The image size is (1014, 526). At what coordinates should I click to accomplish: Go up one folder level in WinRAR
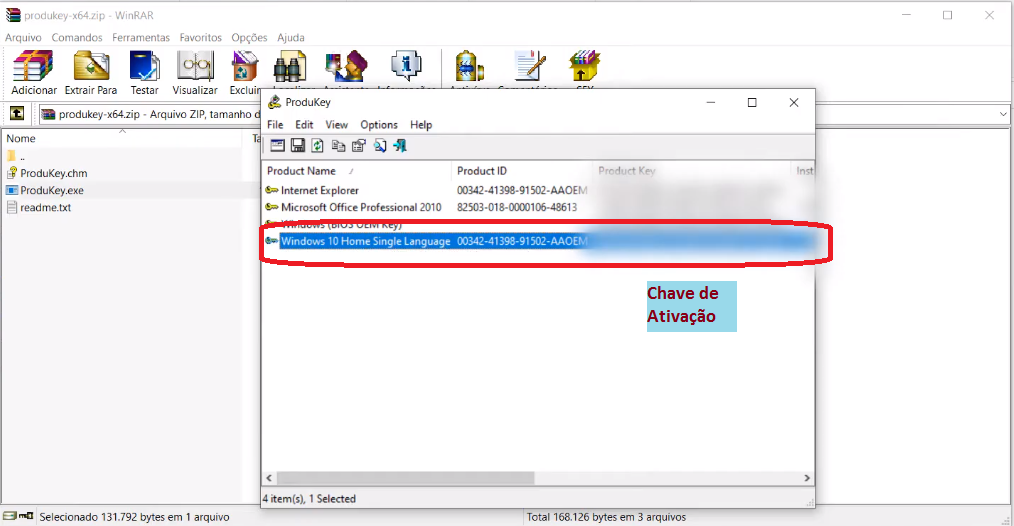(17, 114)
